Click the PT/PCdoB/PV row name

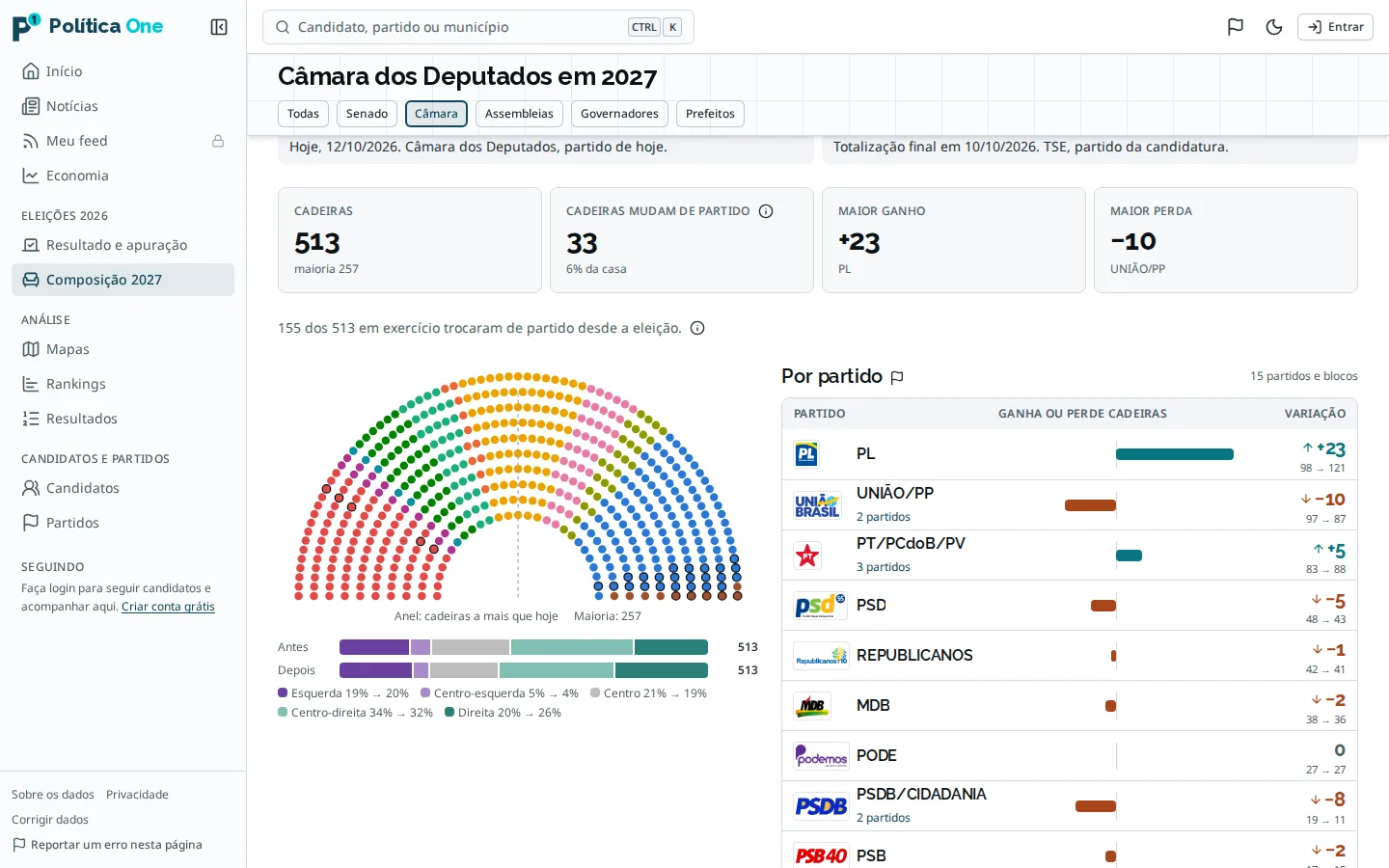click(911, 543)
